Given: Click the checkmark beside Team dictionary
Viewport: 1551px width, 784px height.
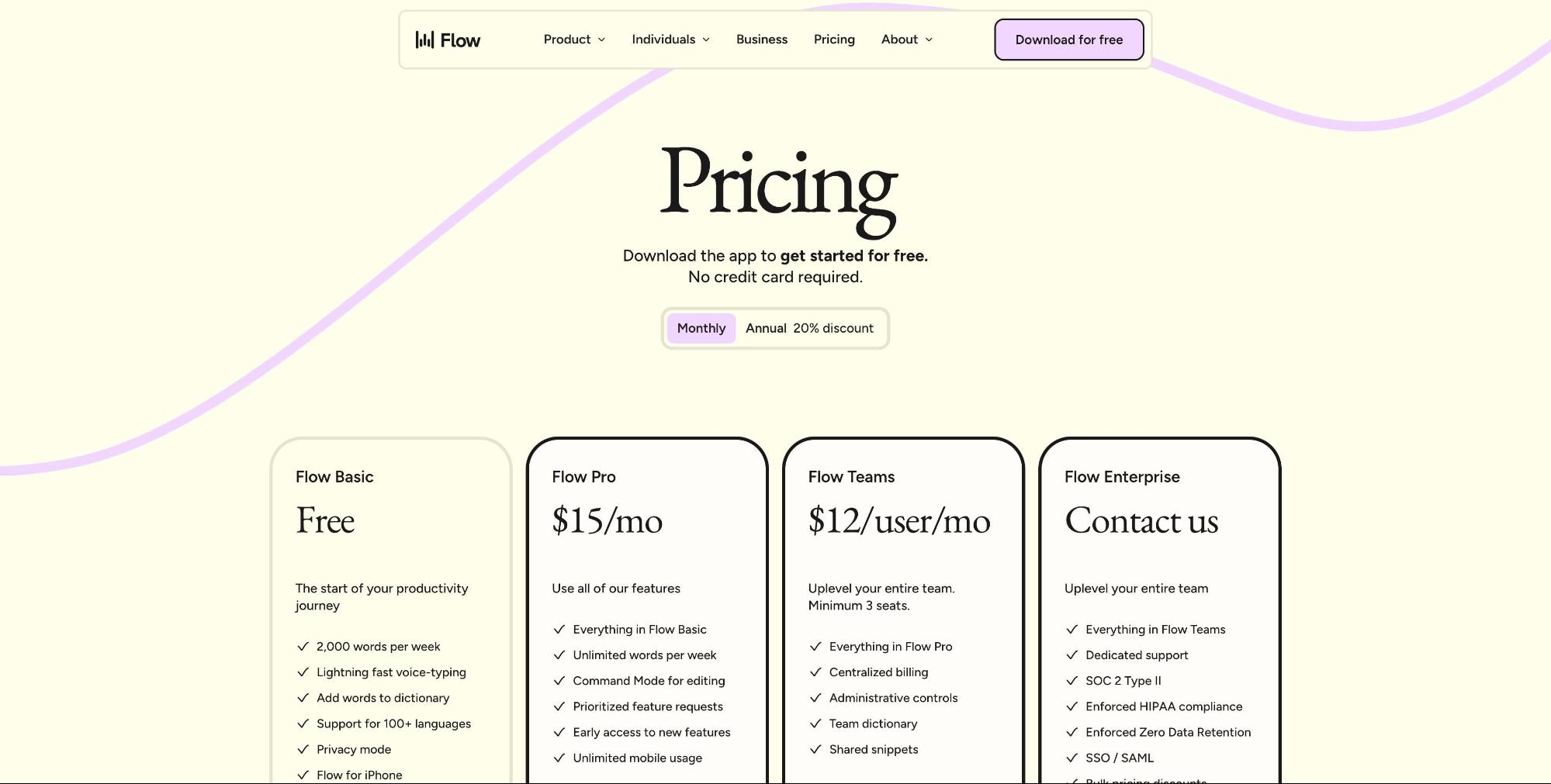Looking at the screenshot, I should [815, 724].
